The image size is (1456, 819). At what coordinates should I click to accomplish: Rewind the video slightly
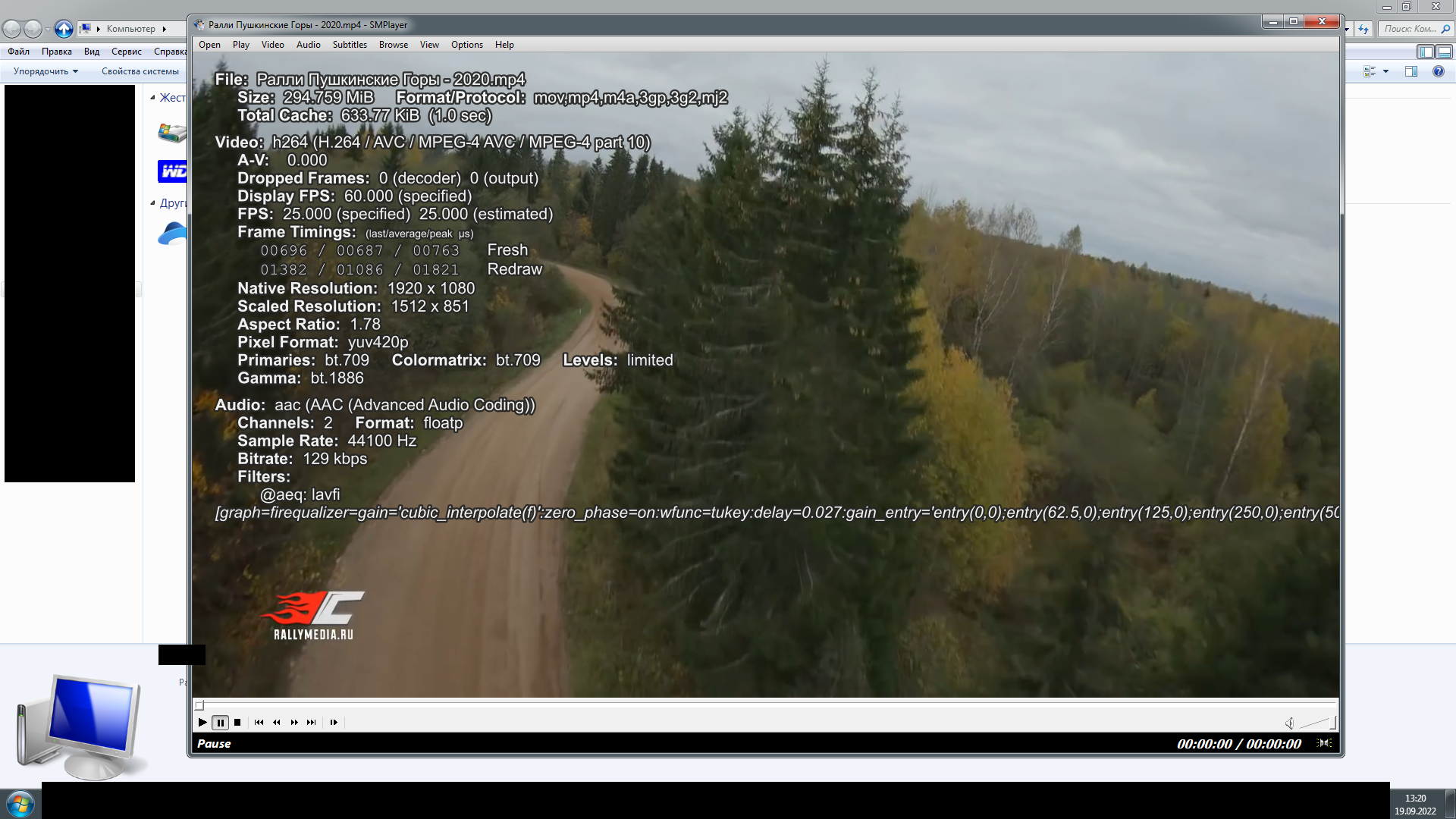(x=276, y=722)
